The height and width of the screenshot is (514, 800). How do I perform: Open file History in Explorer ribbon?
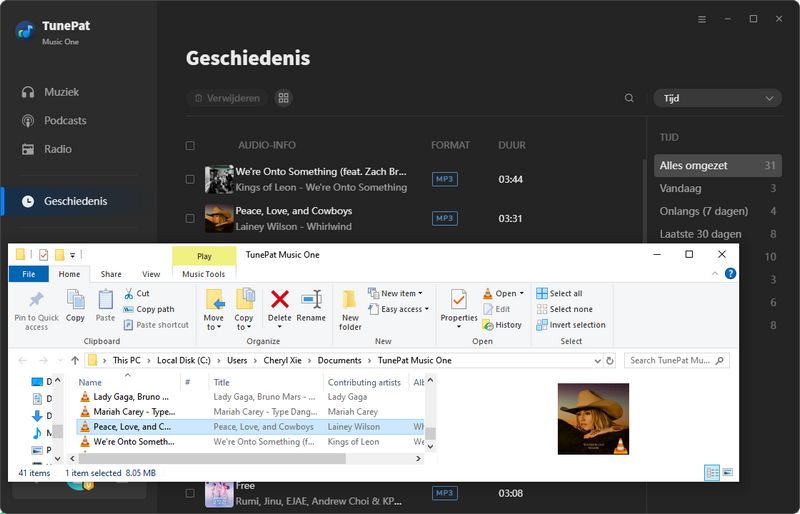coord(502,325)
